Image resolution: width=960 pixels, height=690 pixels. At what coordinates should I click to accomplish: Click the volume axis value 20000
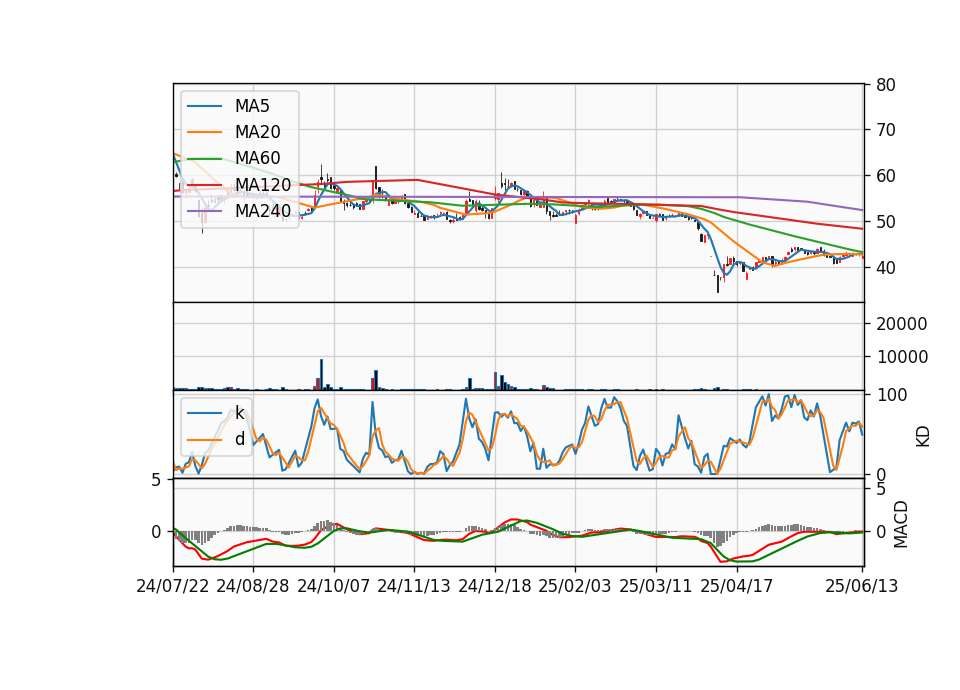902,324
